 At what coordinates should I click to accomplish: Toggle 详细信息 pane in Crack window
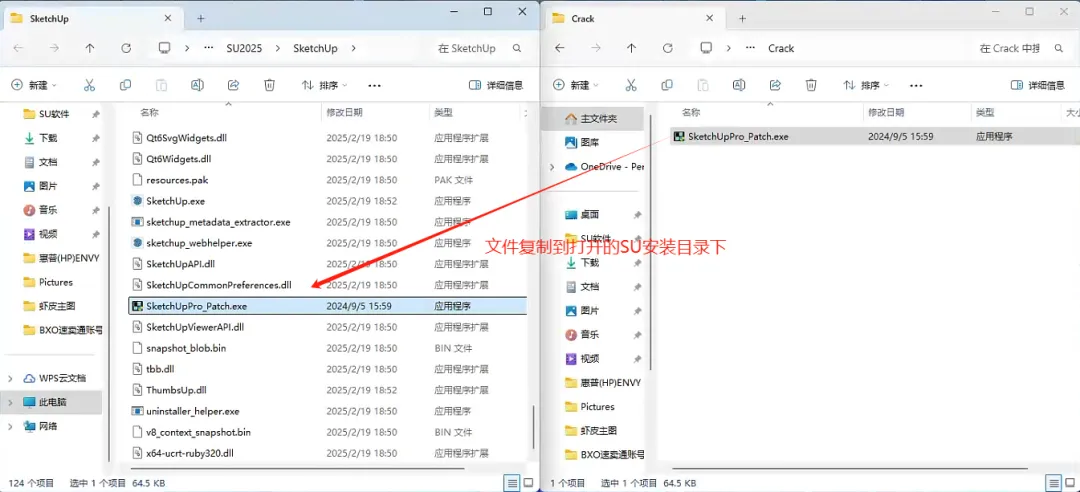pyautogui.click(x=1037, y=85)
